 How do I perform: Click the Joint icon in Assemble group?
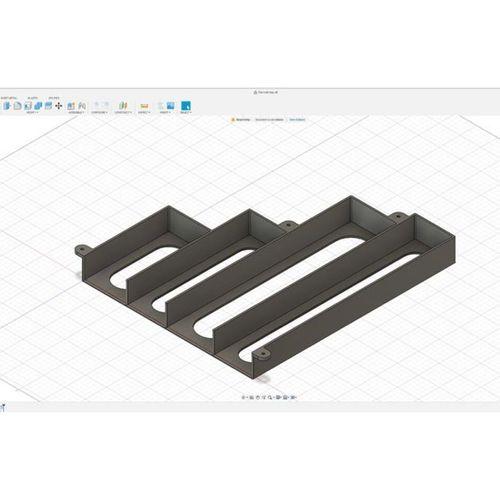coord(82,106)
